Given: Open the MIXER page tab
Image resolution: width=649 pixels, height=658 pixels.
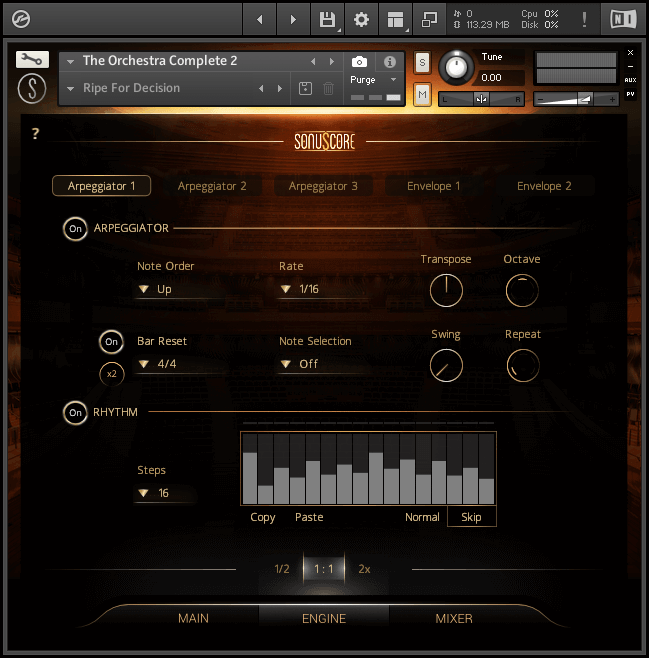Looking at the screenshot, I should tap(454, 618).
